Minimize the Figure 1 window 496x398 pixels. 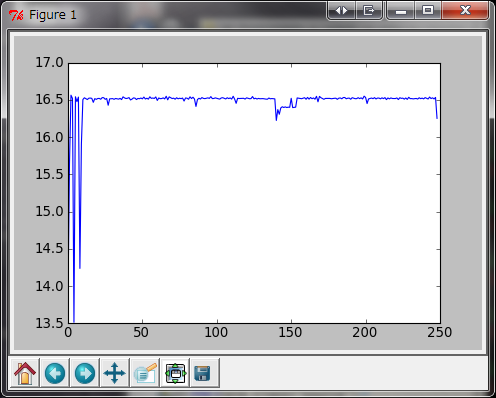(x=401, y=11)
